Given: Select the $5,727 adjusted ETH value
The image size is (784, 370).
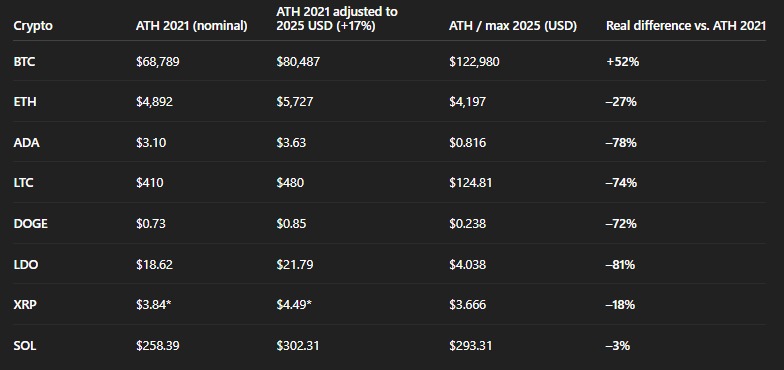Looking at the screenshot, I should 295,102.
